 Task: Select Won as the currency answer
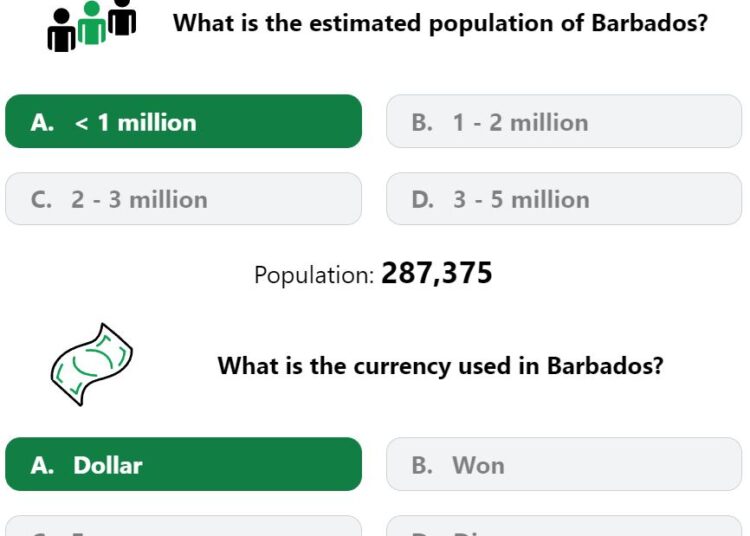tap(564, 464)
